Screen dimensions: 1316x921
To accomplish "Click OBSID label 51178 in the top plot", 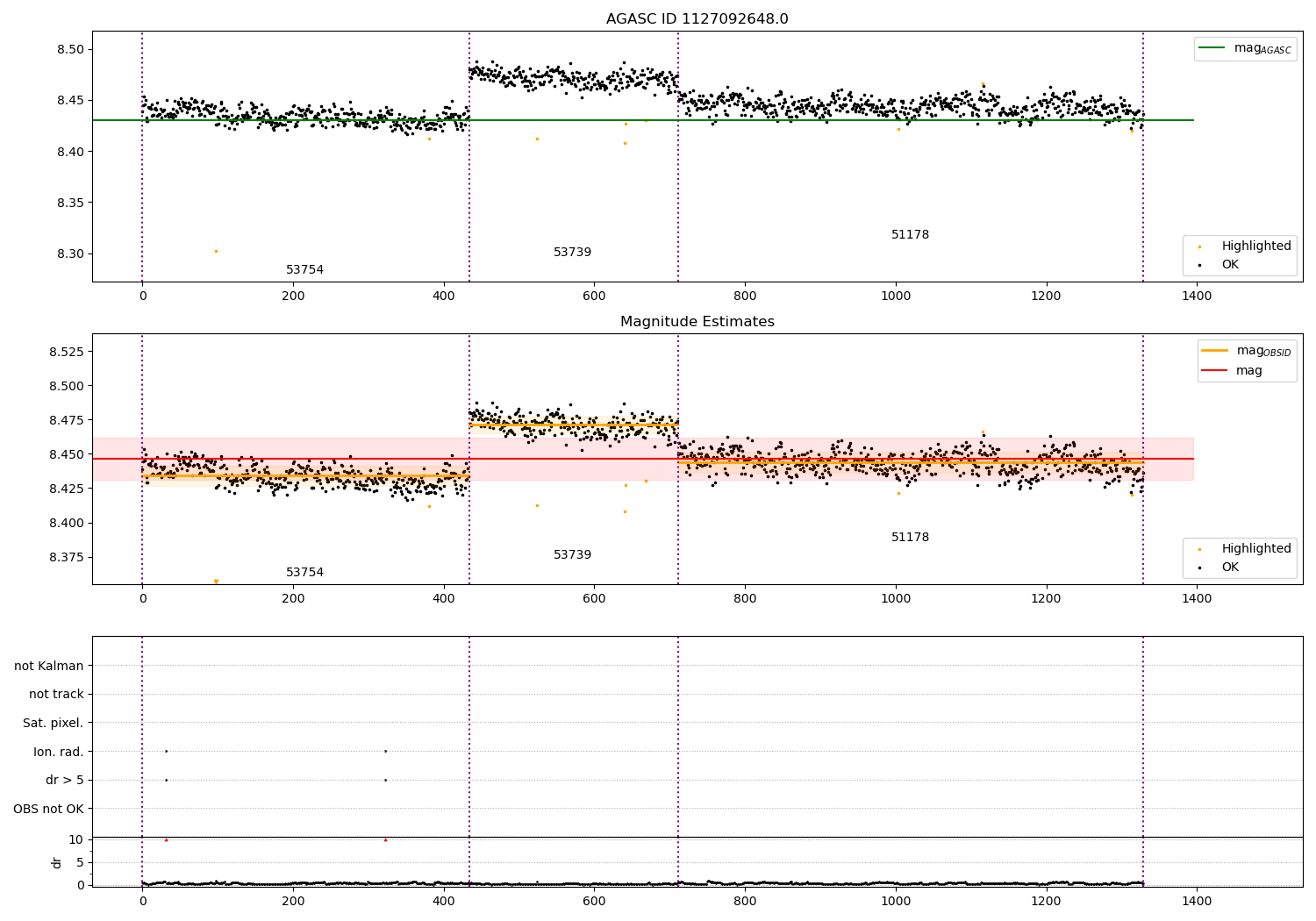I will click(x=910, y=235).
